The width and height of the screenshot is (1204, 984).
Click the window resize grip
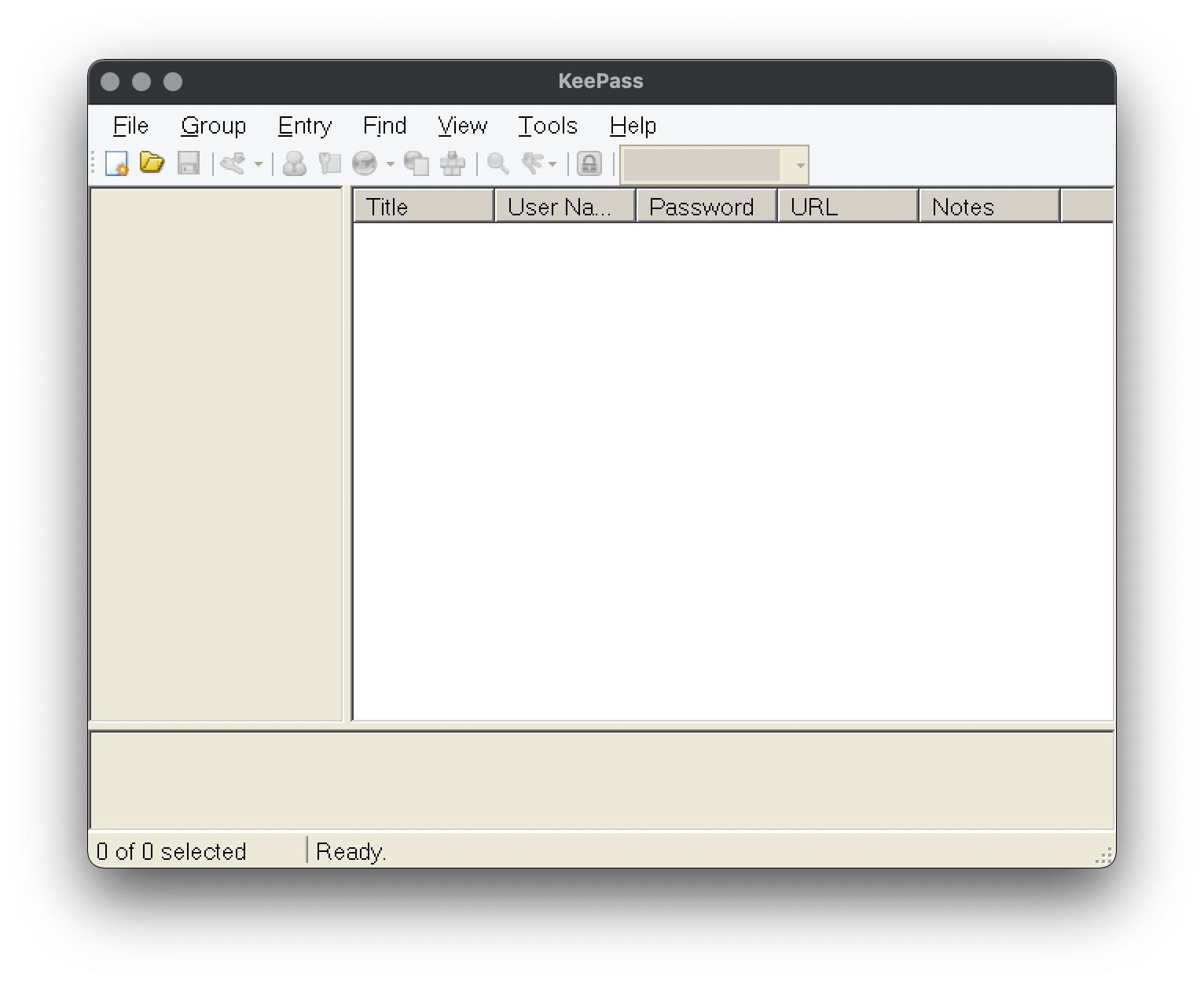[x=1104, y=856]
